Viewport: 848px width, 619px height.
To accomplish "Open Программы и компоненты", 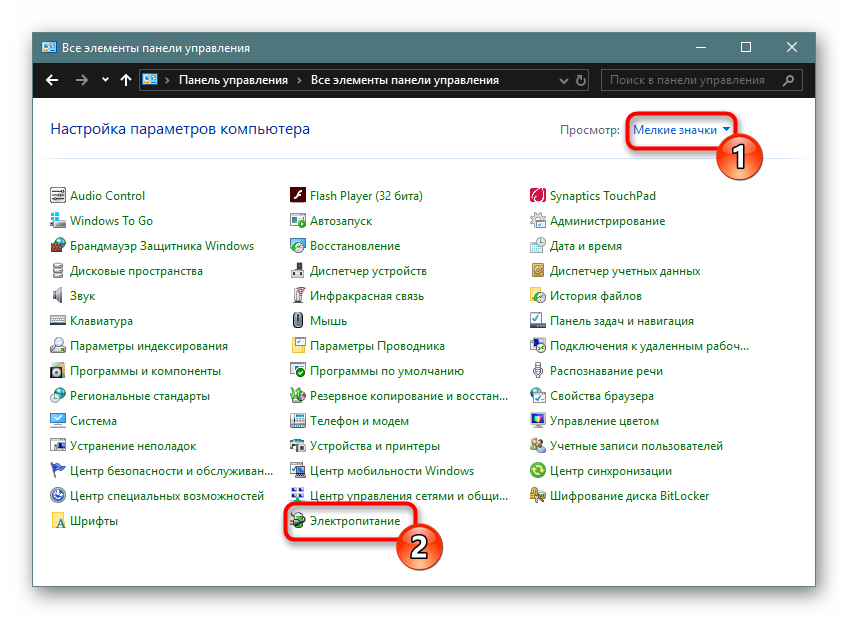I will [145, 370].
